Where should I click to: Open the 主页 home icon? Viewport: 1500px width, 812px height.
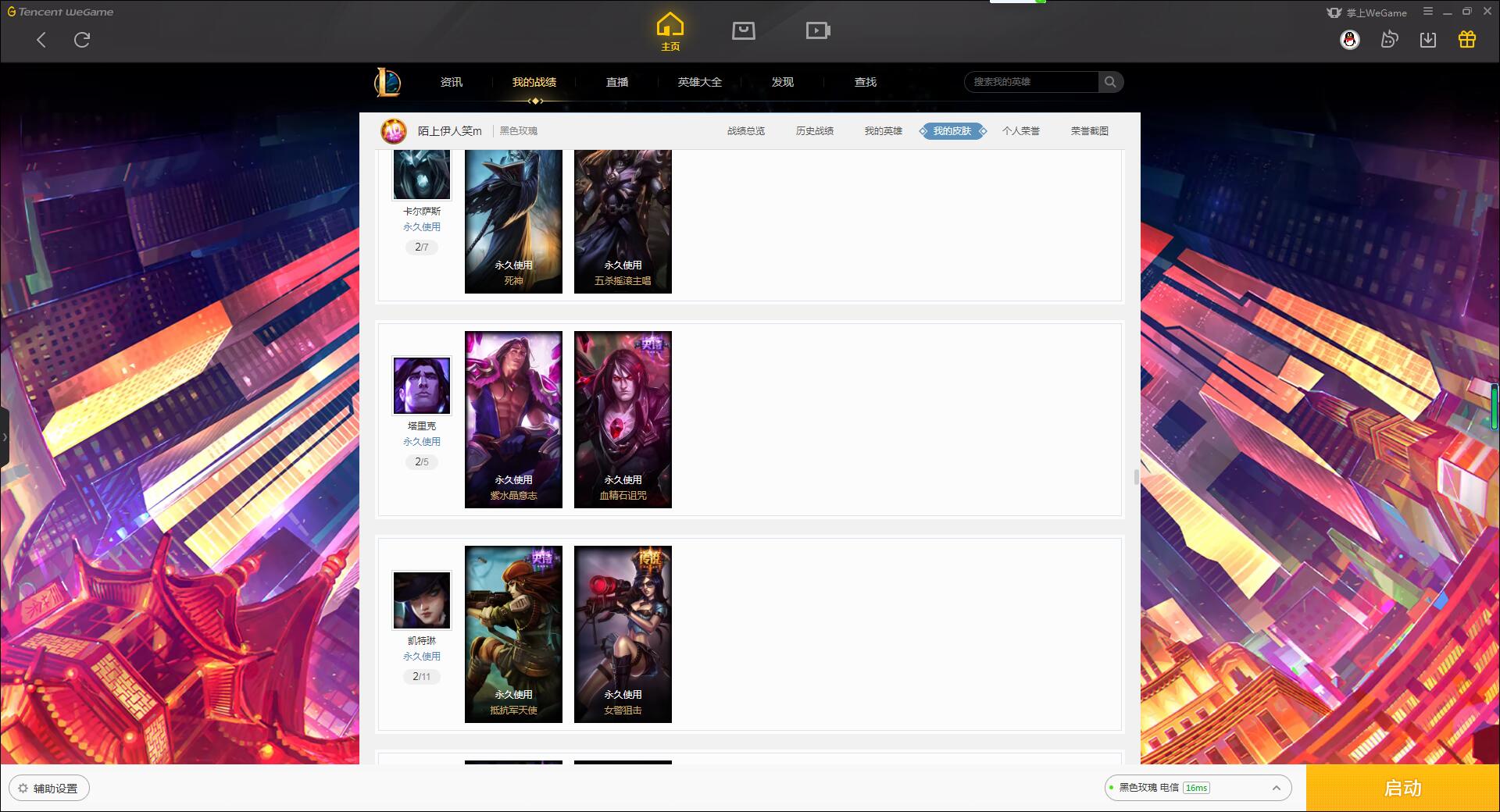pos(670,32)
